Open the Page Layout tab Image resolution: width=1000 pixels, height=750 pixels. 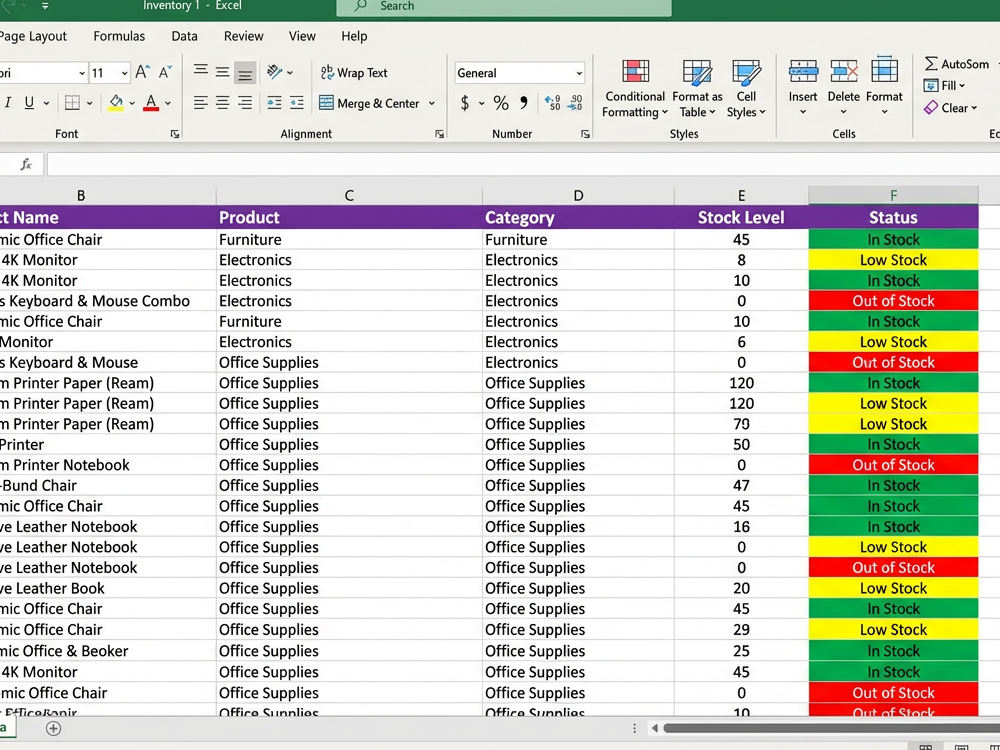click(33, 36)
